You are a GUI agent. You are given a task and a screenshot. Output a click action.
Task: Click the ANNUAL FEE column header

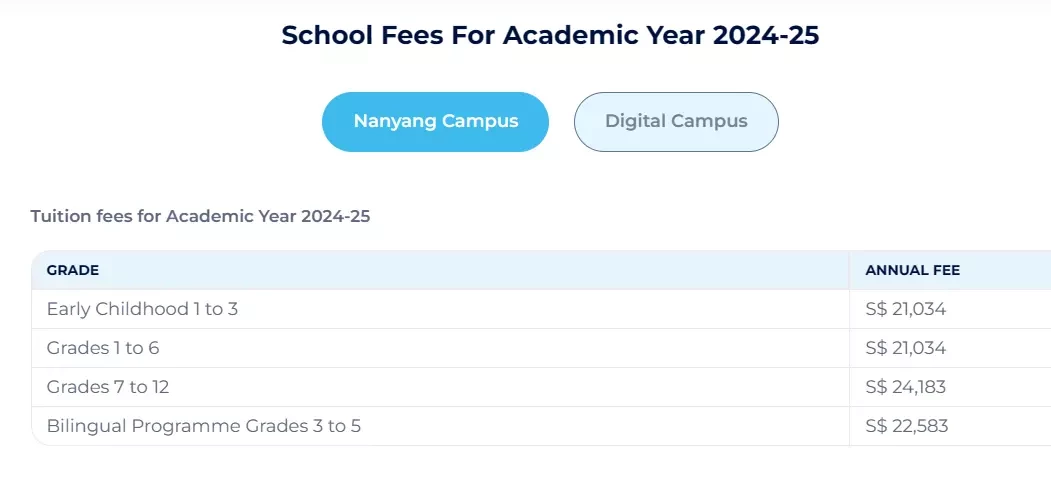912,271
